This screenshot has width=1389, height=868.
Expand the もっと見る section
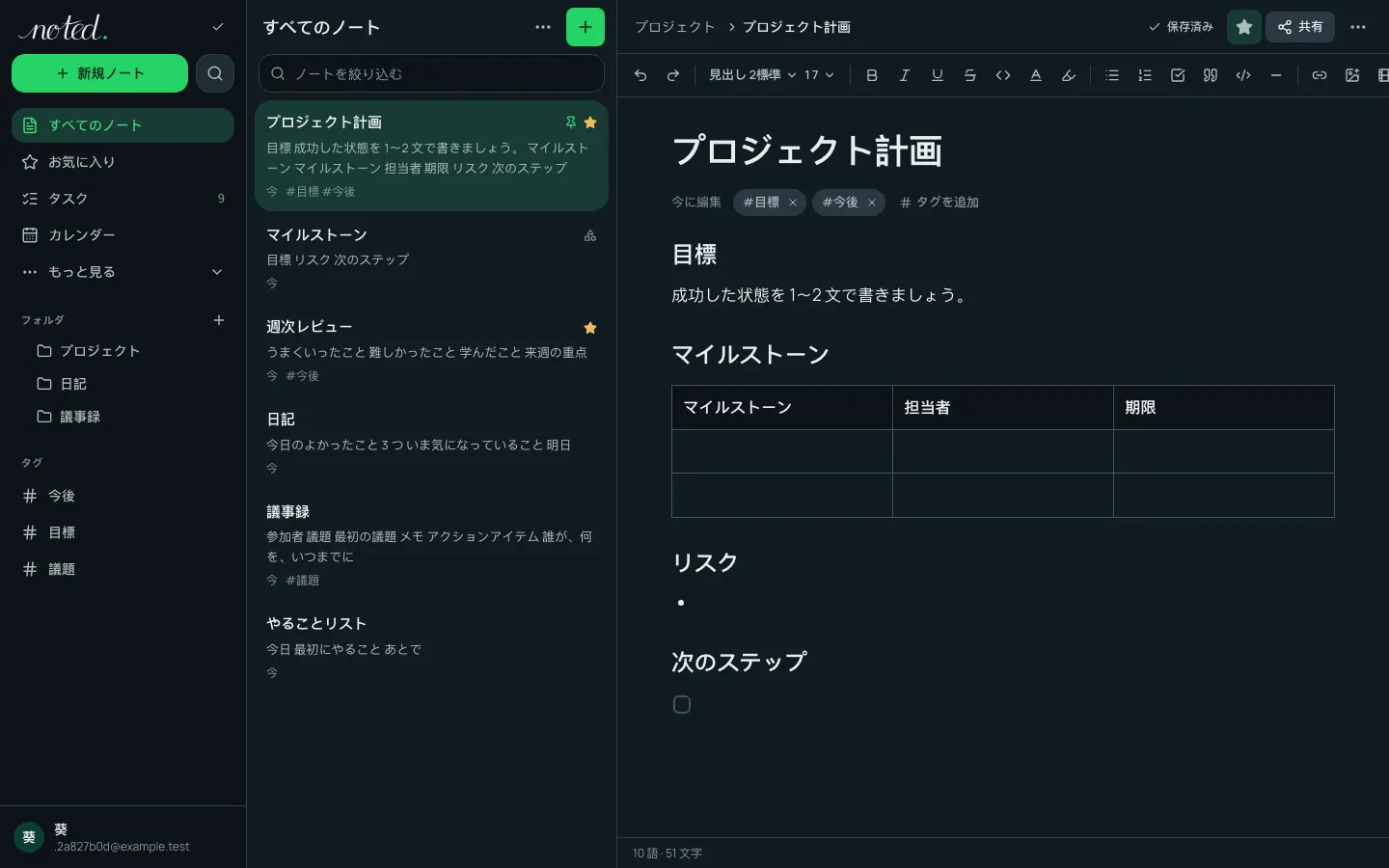click(123, 272)
